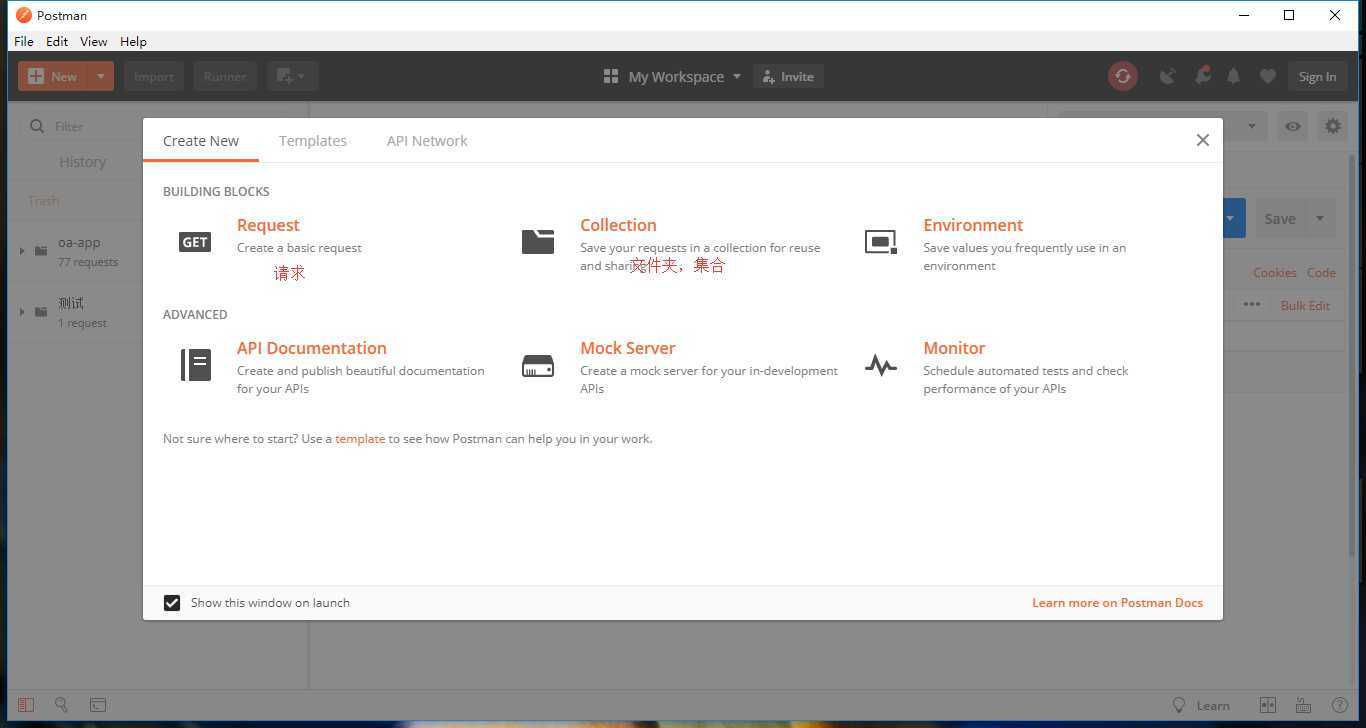The height and width of the screenshot is (728, 1366).
Task: Click the Save button
Action: 1280,218
